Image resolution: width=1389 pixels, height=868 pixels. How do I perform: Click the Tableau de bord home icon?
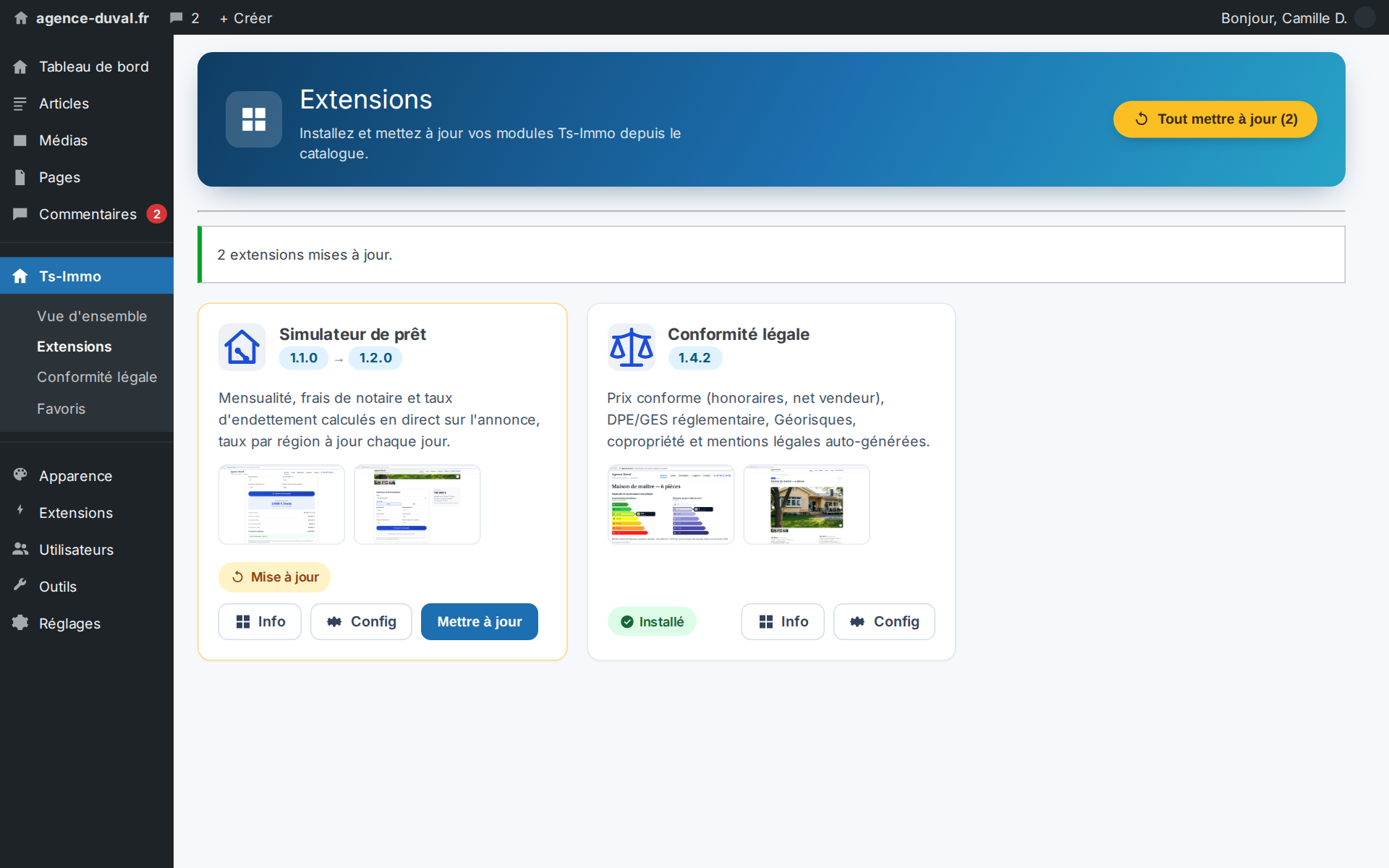click(20, 67)
